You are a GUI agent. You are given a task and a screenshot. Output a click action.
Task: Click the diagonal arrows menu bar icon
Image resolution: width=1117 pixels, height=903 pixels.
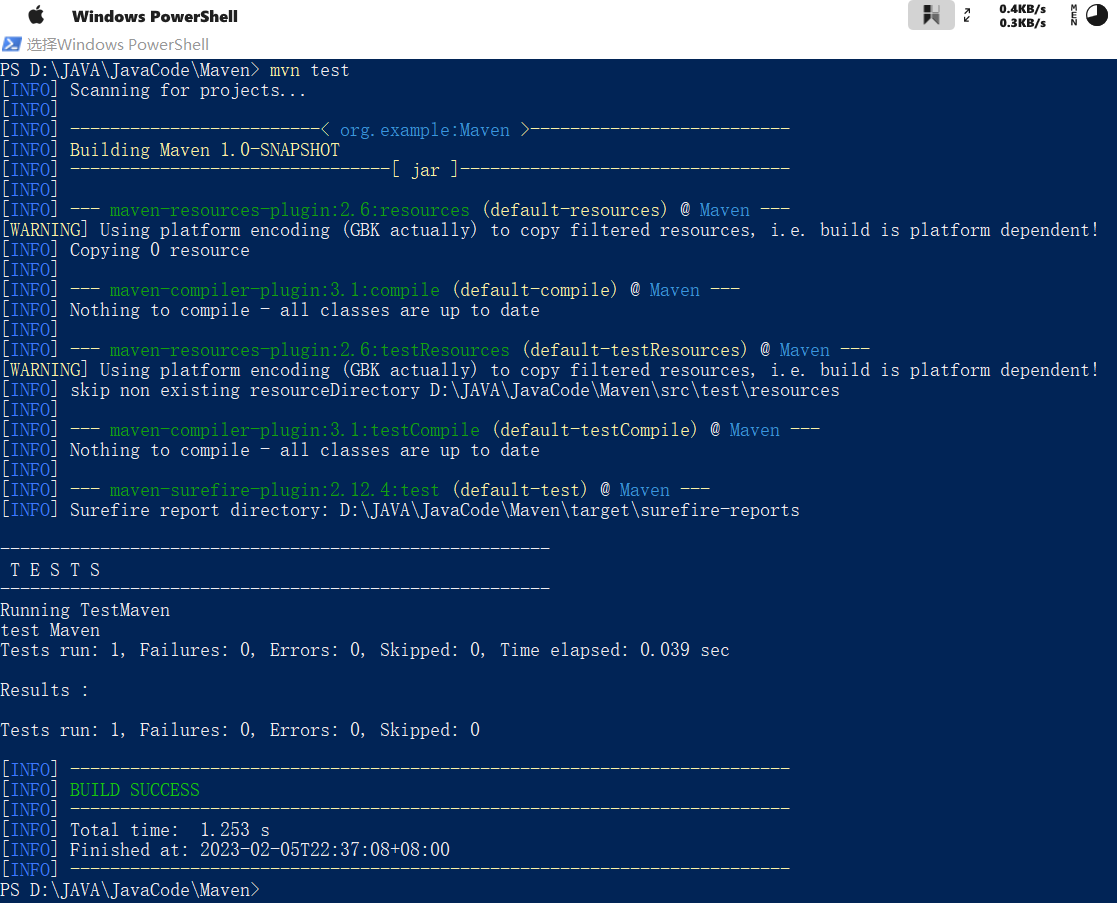coord(967,15)
